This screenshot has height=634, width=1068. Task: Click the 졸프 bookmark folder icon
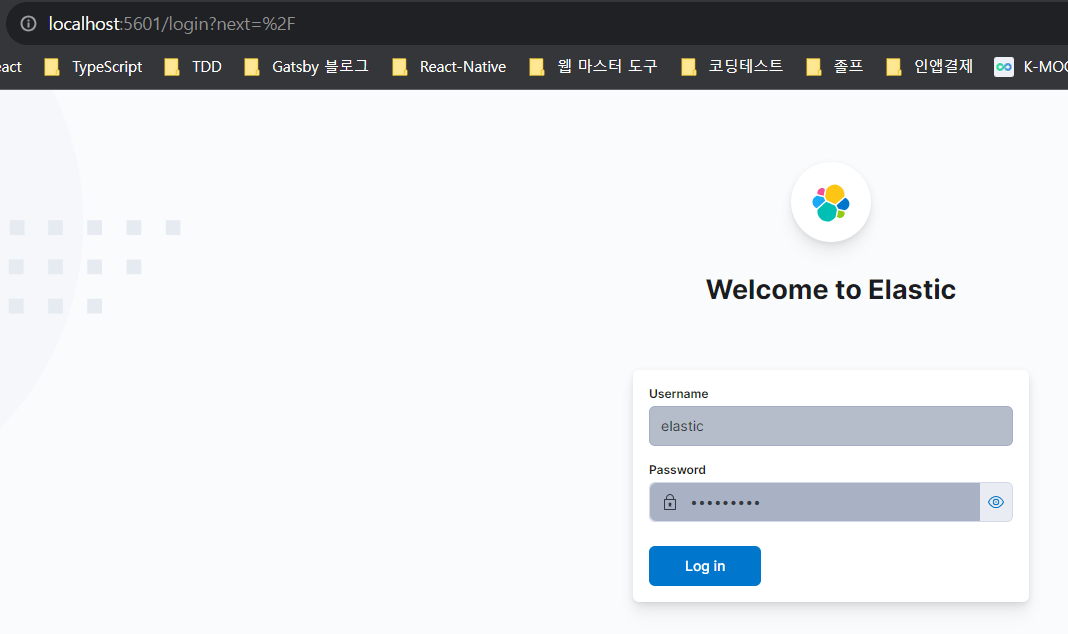815,67
